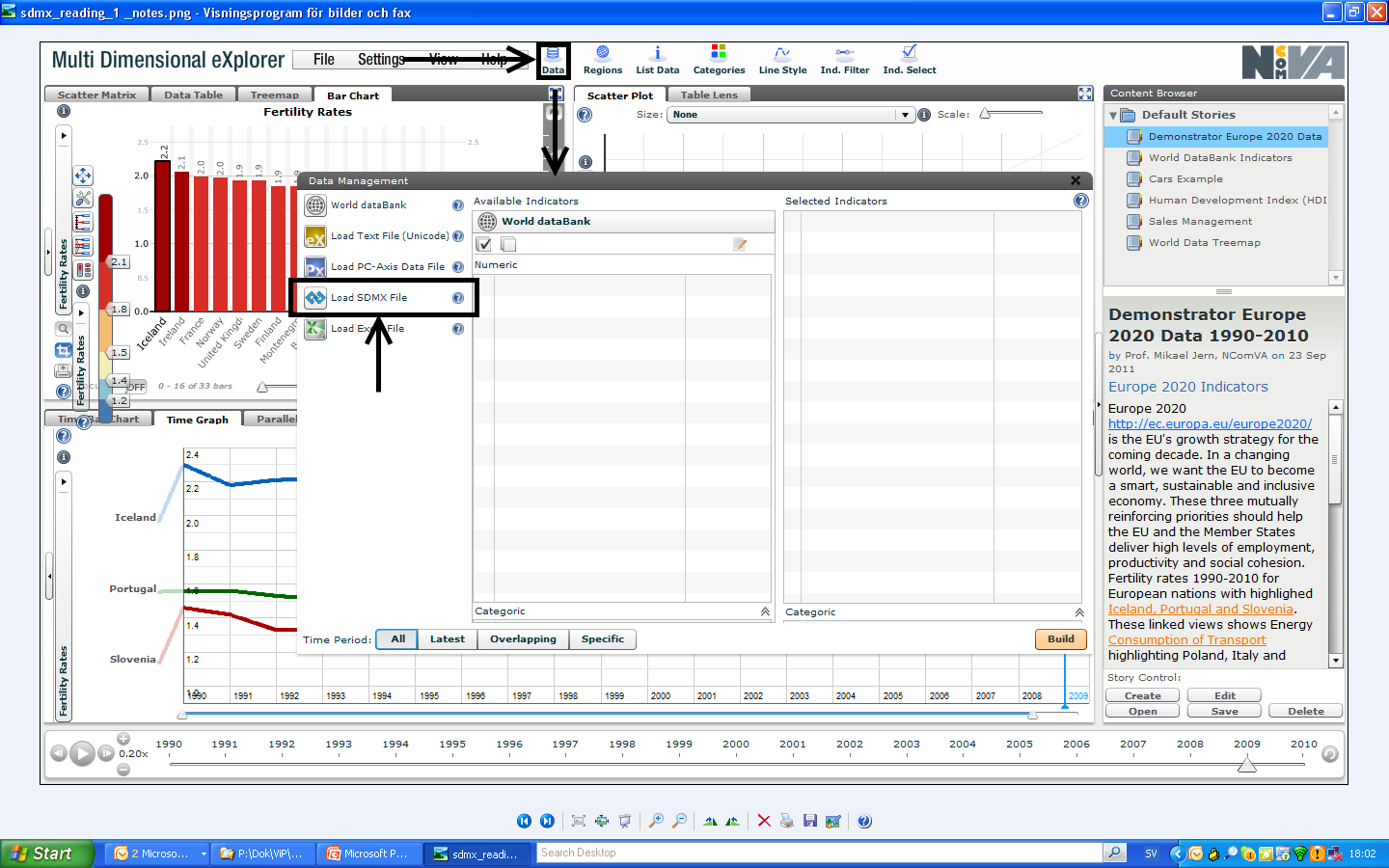Toggle the bar chart focus OFF switch
1389x868 pixels.
point(136,387)
